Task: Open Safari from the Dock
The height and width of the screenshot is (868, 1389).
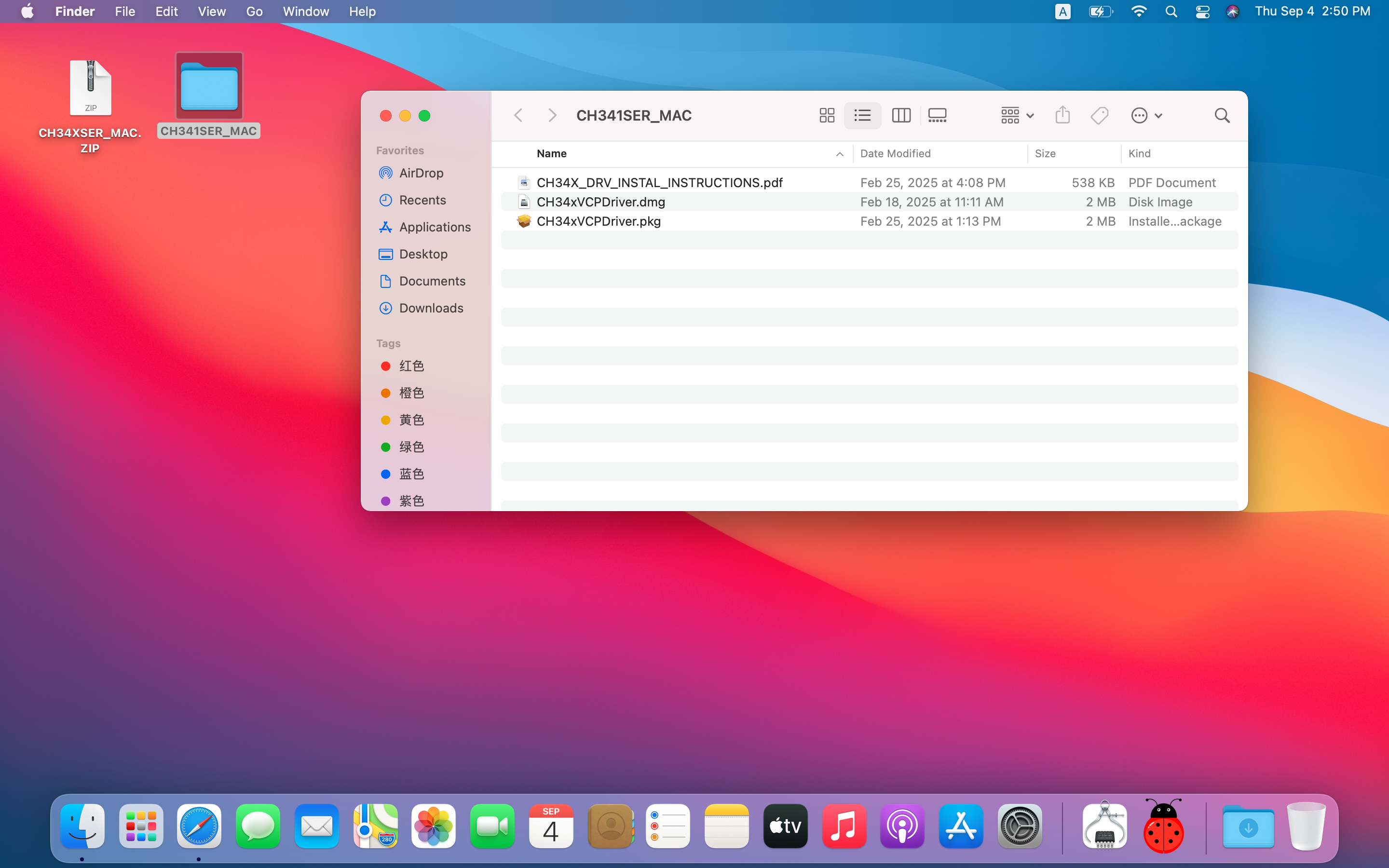Action: pos(199,826)
